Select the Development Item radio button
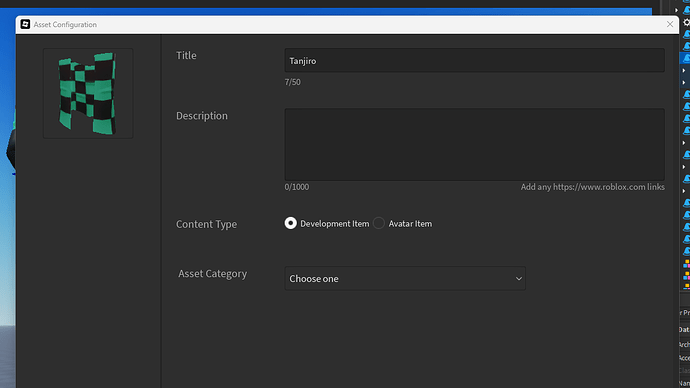Viewport: 690px width, 388px height. (290, 223)
